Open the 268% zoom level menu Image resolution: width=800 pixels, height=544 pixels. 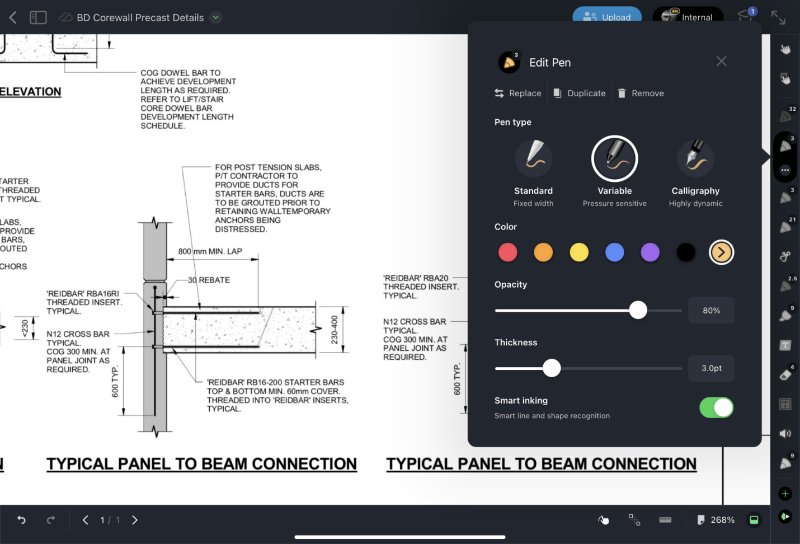(x=716, y=520)
